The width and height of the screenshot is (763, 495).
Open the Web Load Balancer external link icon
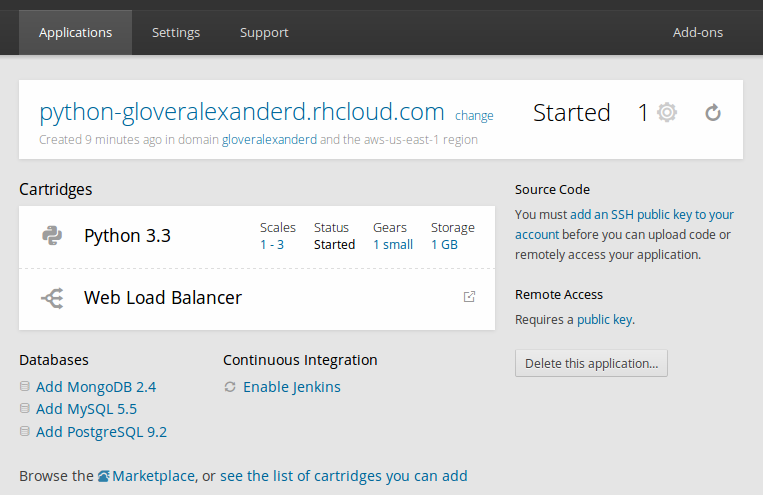coord(469,297)
